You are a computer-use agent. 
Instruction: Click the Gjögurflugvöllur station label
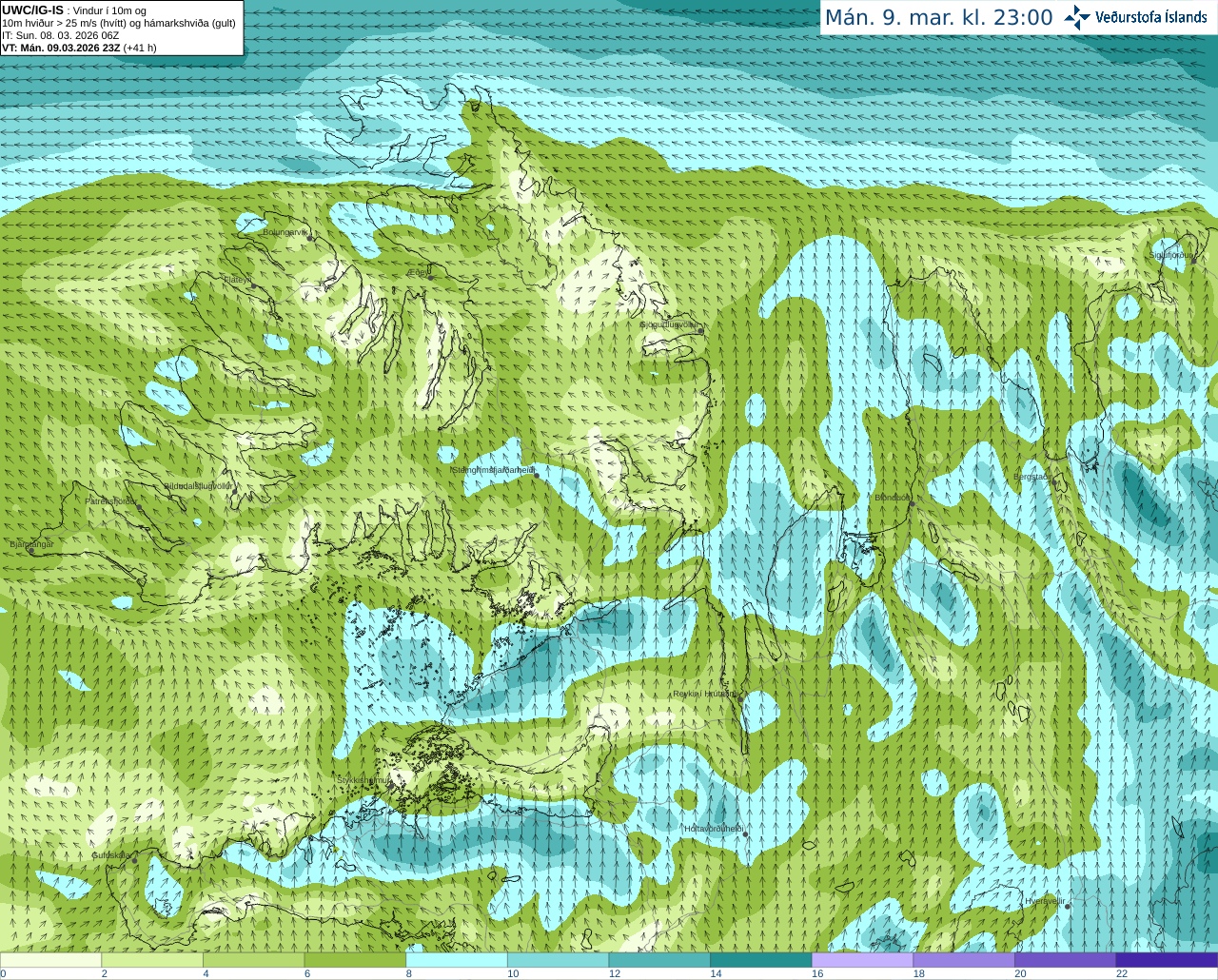point(670,324)
